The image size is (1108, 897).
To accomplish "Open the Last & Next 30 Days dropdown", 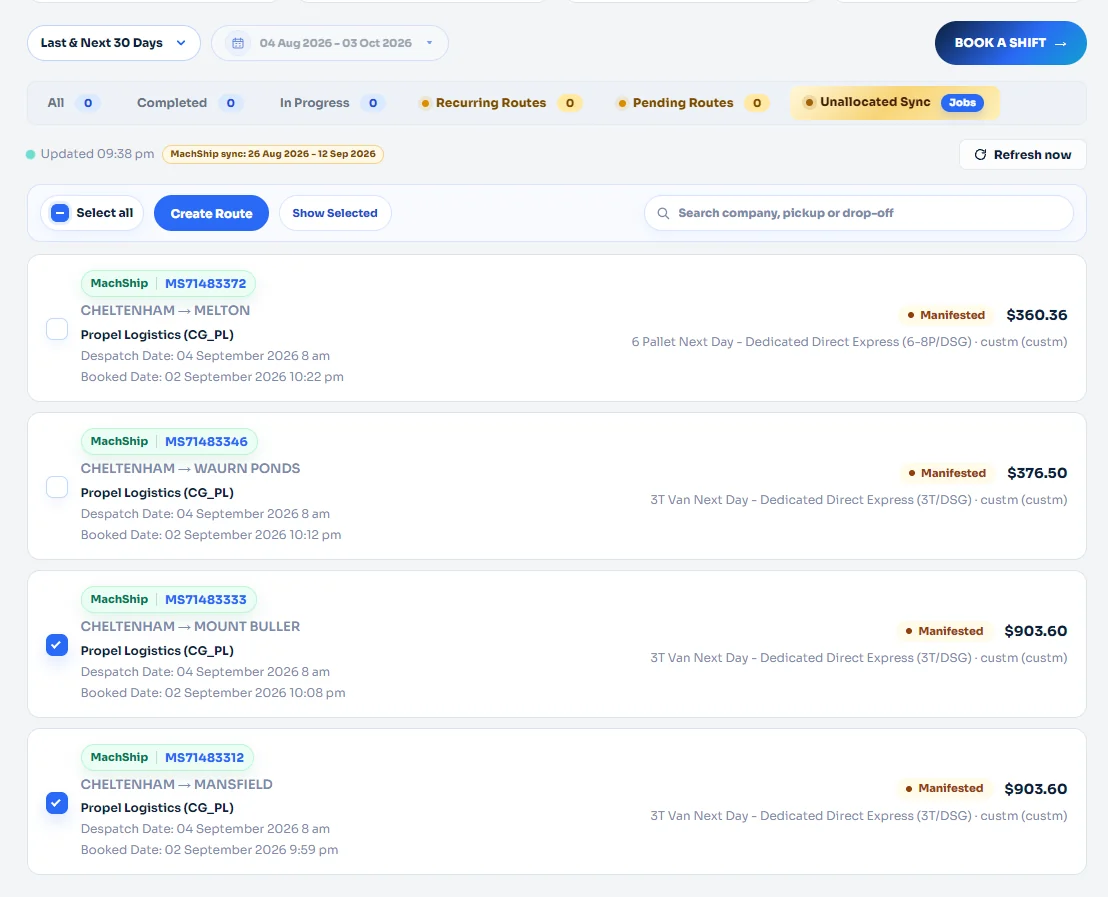I will pyautogui.click(x=114, y=43).
